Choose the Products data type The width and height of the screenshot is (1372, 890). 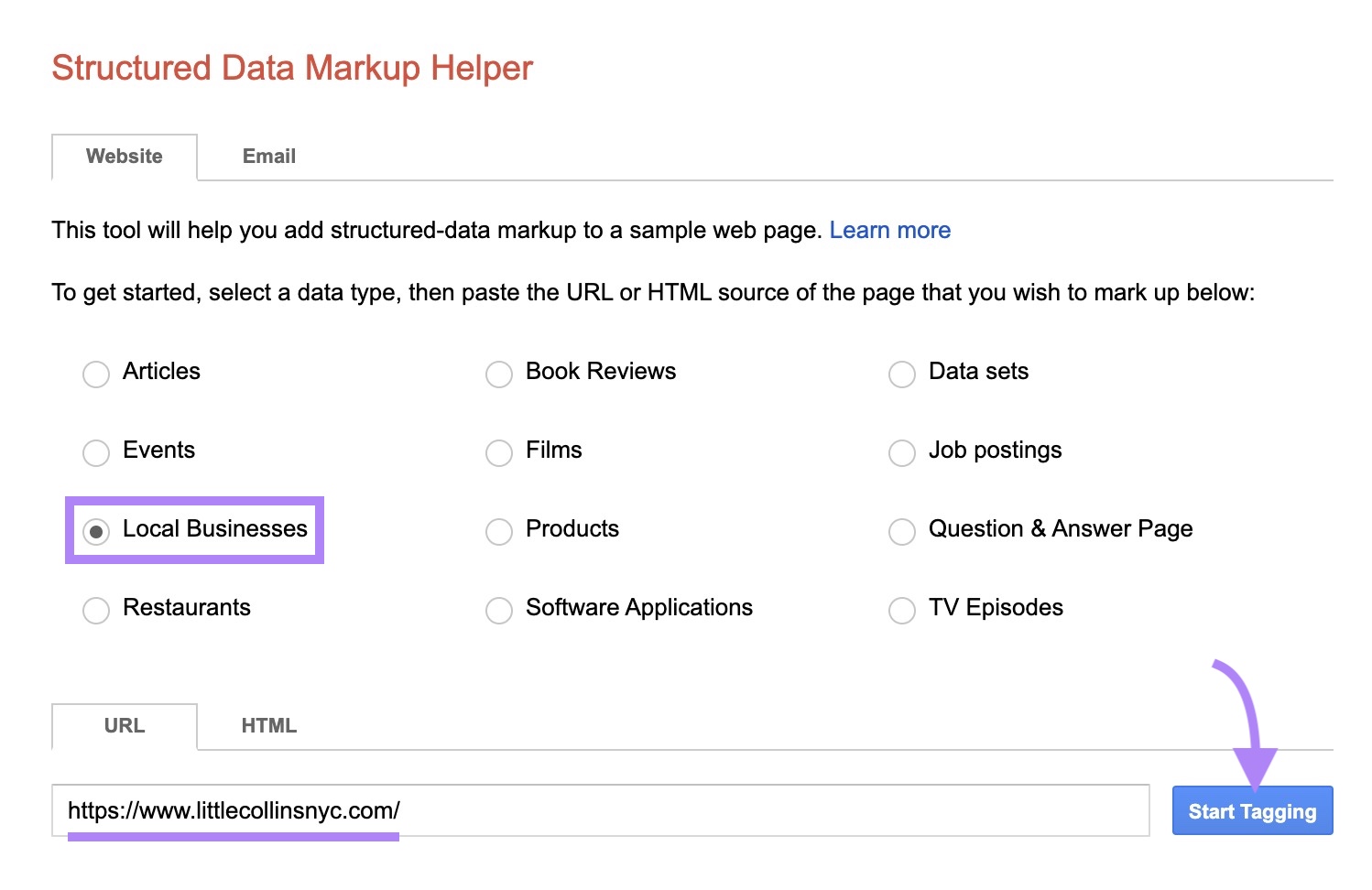coord(498,531)
